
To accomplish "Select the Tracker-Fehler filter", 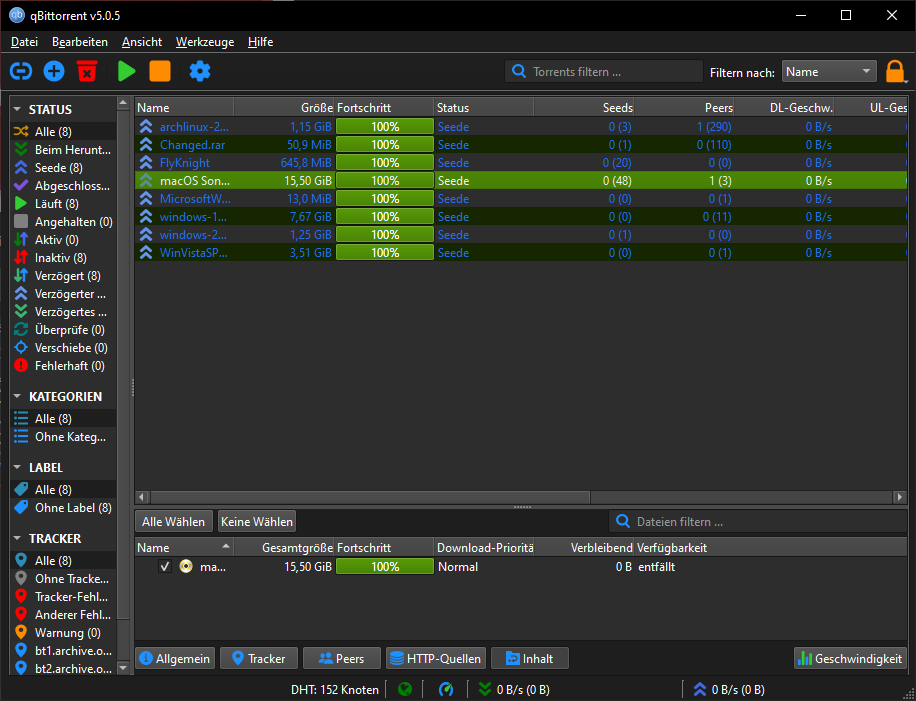I will click(63, 597).
